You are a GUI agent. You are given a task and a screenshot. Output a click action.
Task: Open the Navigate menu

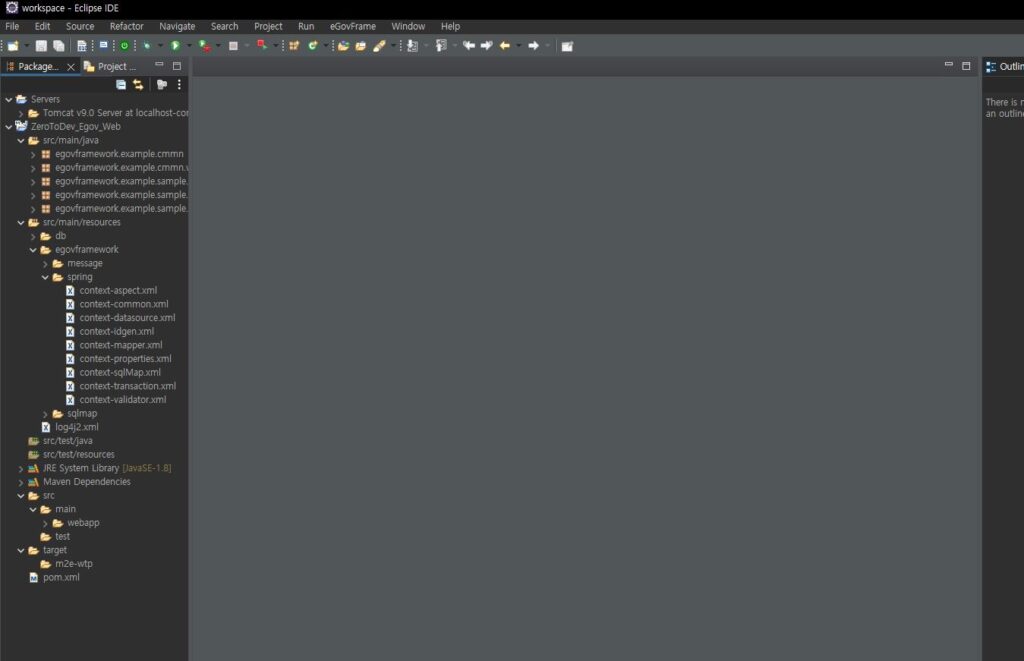point(177,26)
